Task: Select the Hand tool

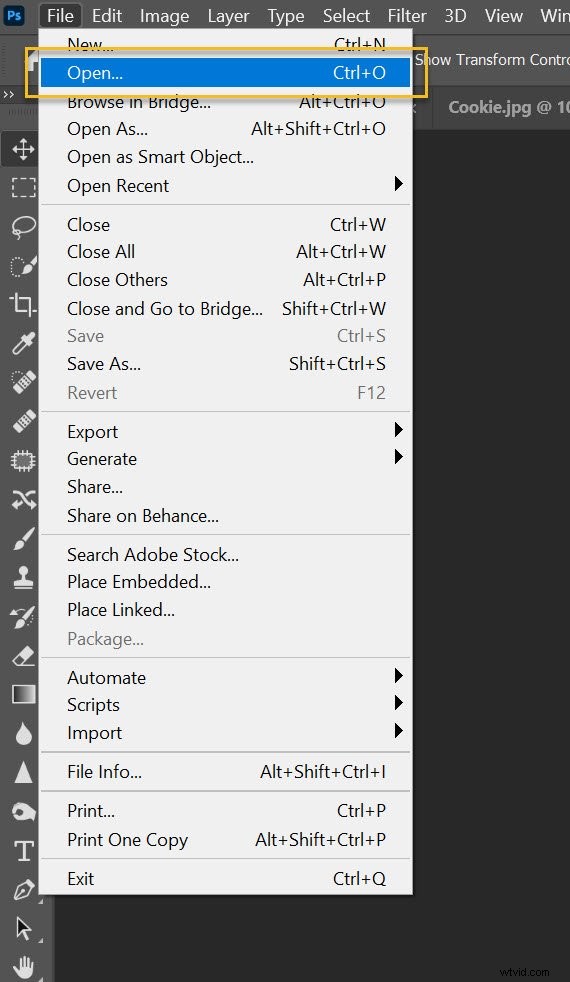Action: pyautogui.click(x=23, y=967)
